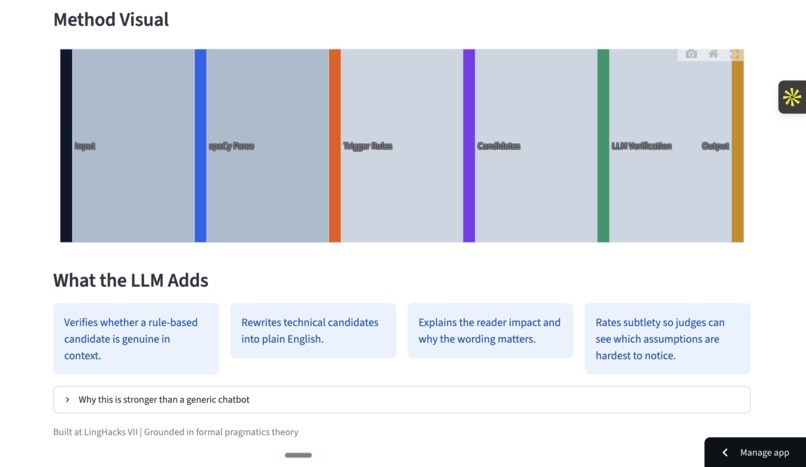Click the Manage app back chevron

tap(725, 453)
